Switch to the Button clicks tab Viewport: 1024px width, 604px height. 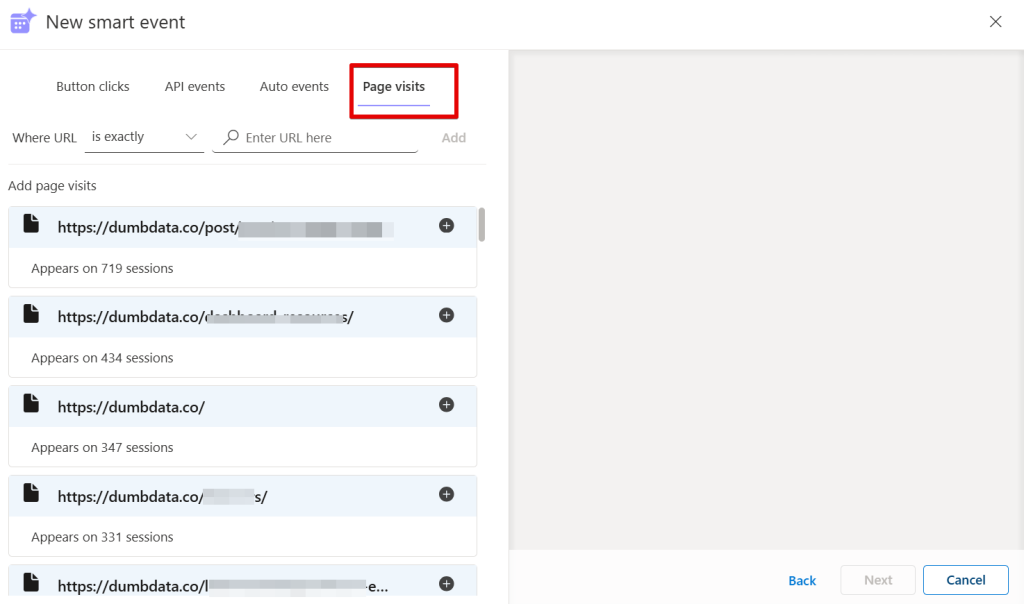point(93,87)
